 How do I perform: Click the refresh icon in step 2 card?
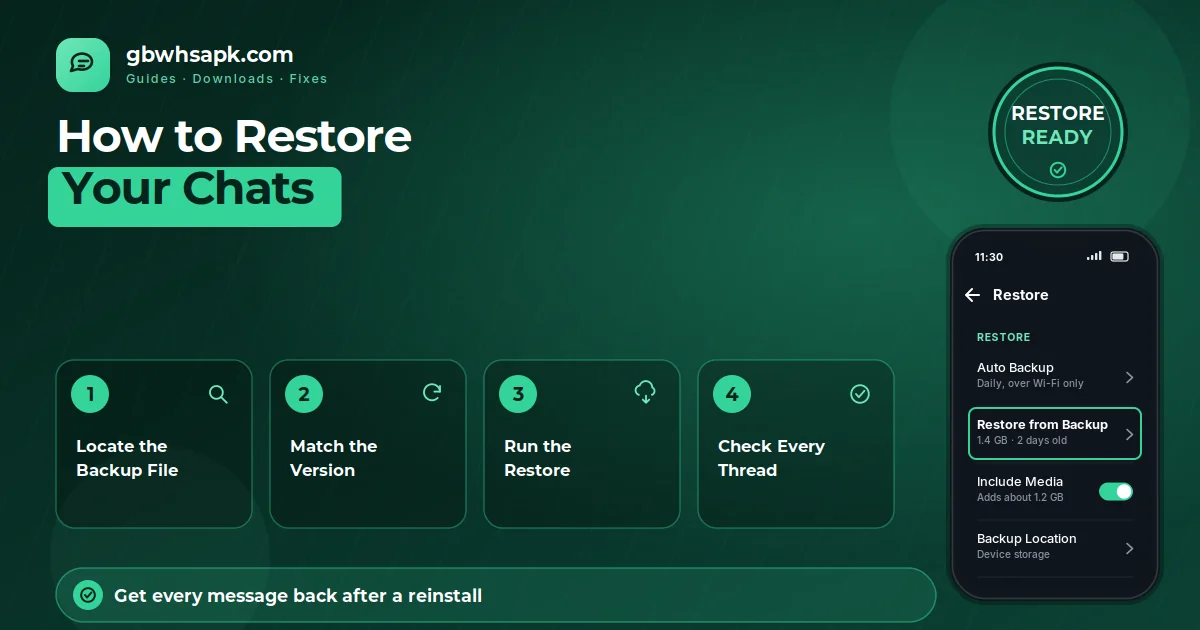point(432,393)
